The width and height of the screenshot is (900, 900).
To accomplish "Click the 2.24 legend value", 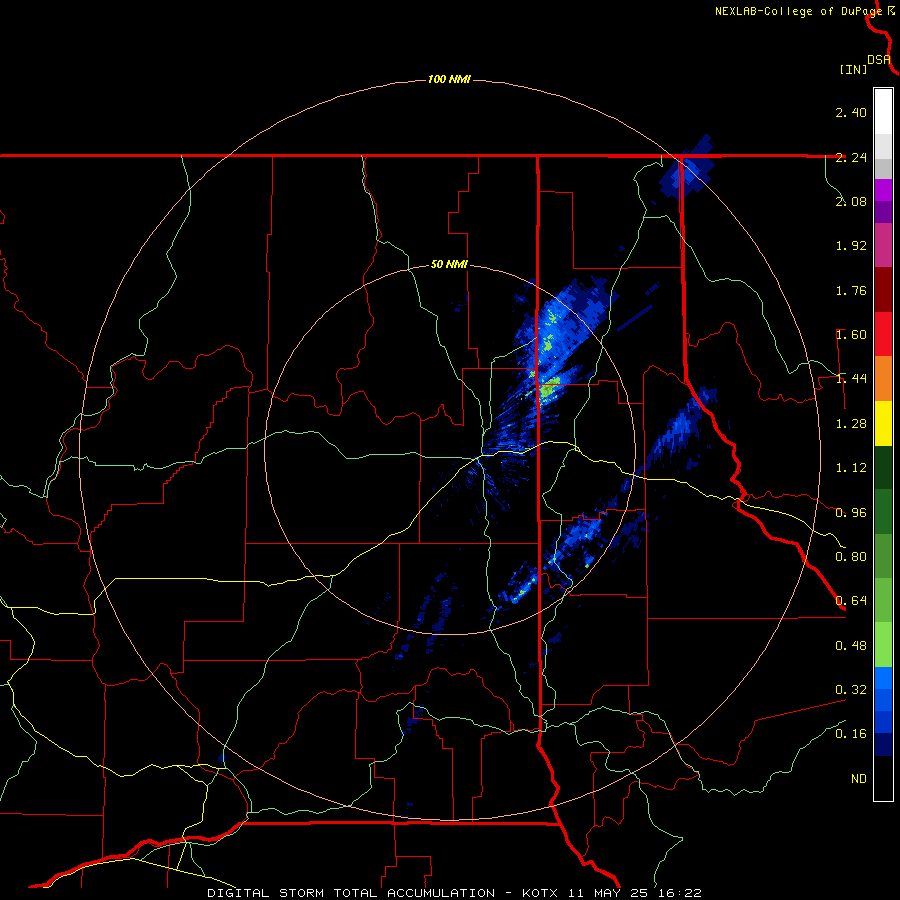I will coord(851,157).
